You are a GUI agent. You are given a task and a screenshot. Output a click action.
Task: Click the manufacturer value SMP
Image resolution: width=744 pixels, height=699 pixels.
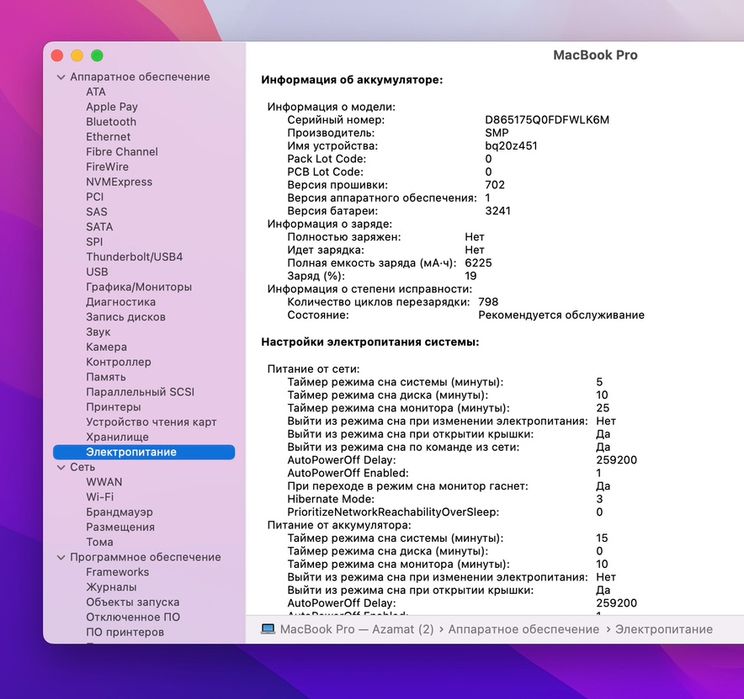click(x=497, y=133)
